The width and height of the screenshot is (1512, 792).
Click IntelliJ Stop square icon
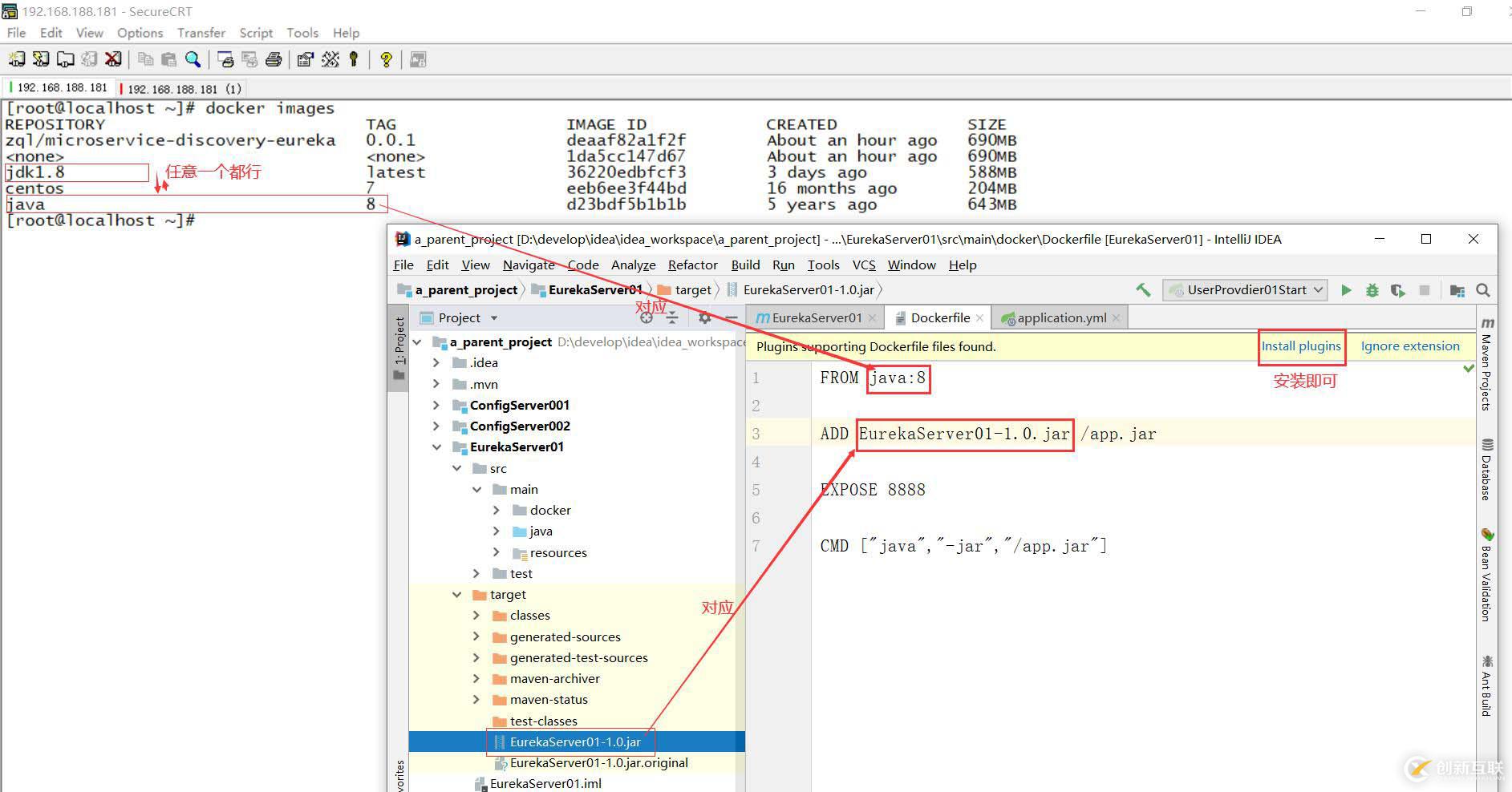pos(1425,290)
